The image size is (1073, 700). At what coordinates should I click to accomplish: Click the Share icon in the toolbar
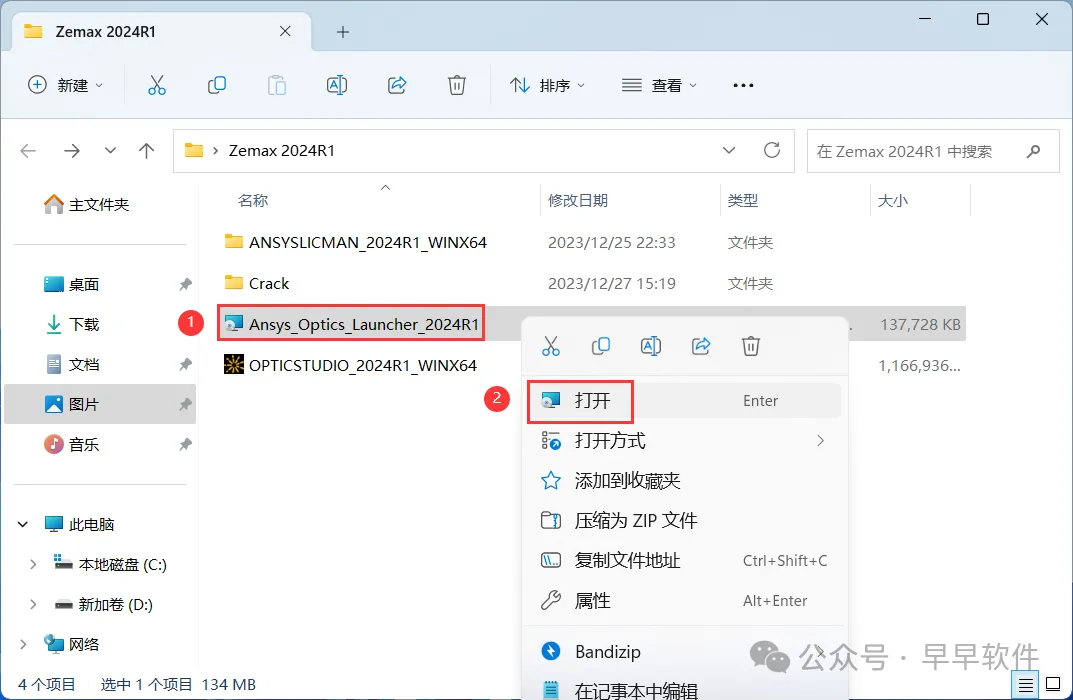(x=397, y=85)
